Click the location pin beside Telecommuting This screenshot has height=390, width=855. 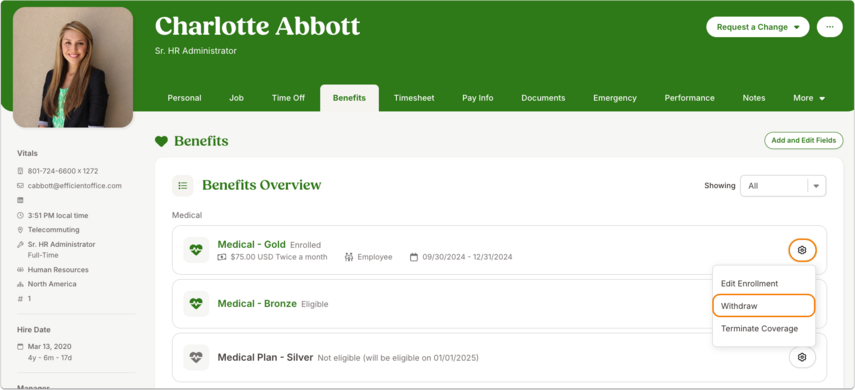pos(20,230)
